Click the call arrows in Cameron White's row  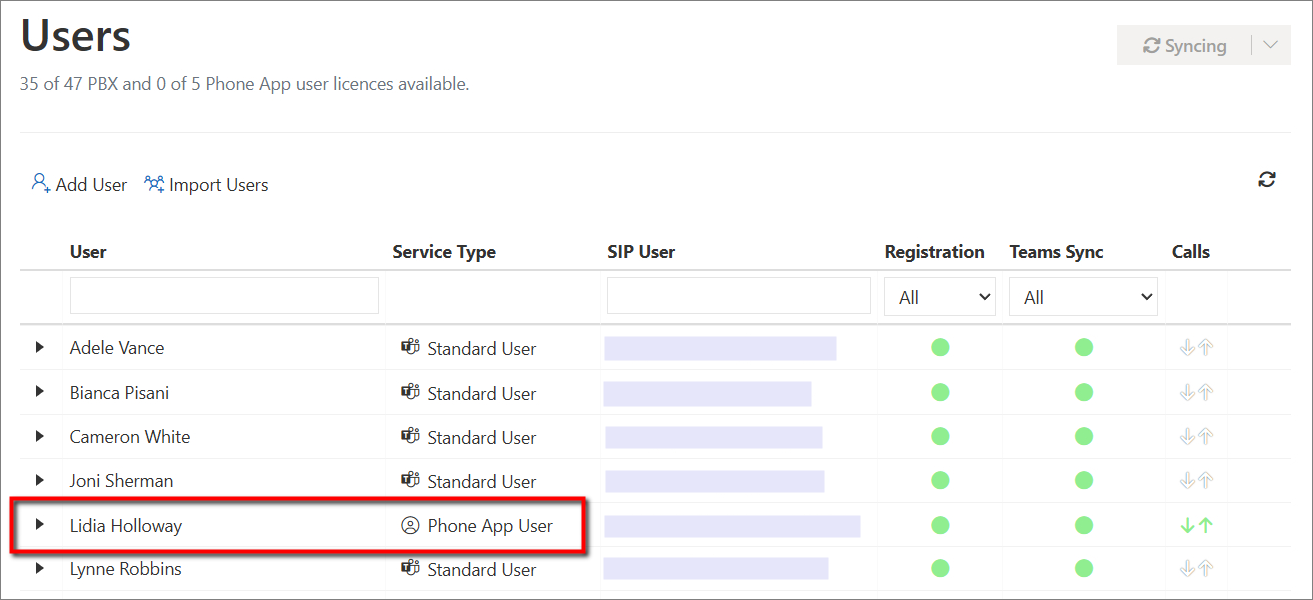point(1196,437)
